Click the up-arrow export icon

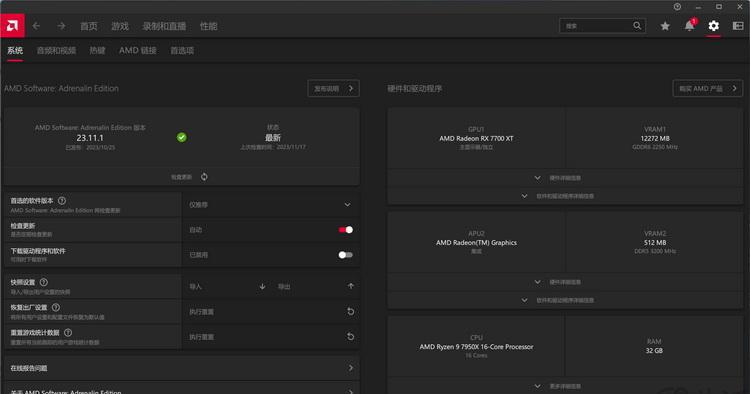[351, 286]
